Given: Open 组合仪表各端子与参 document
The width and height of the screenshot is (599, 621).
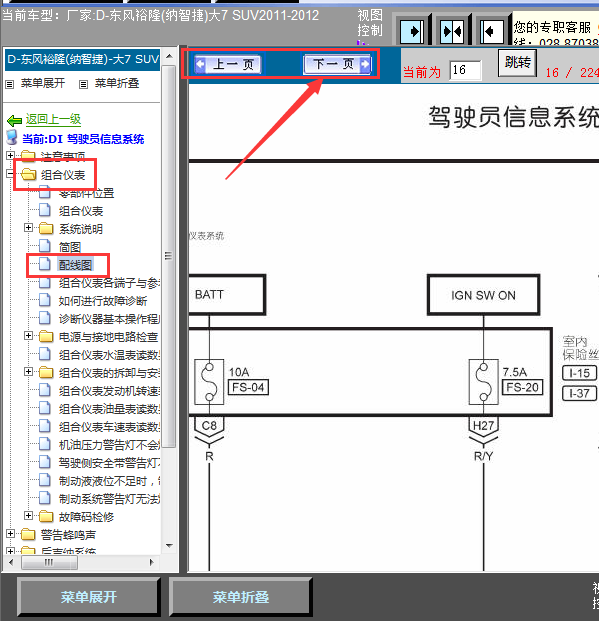Looking at the screenshot, I should coord(109,283).
